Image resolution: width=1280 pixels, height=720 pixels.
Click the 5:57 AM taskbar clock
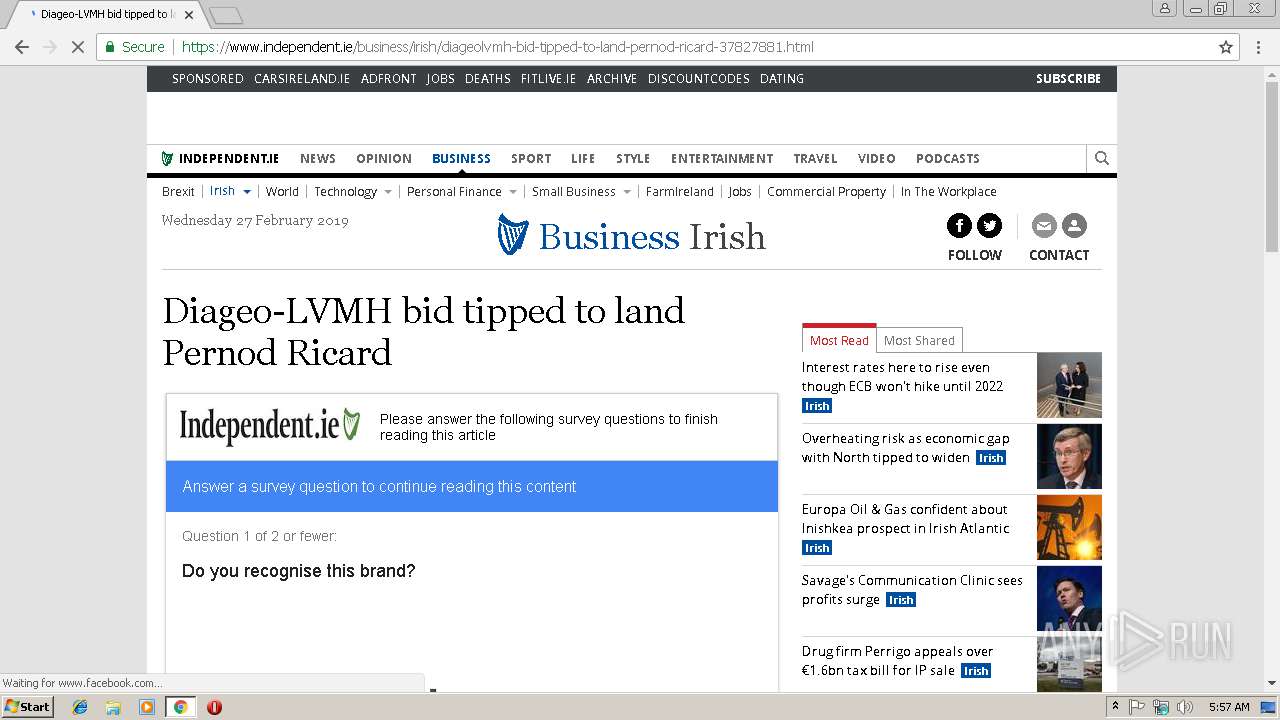(1228, 707)
